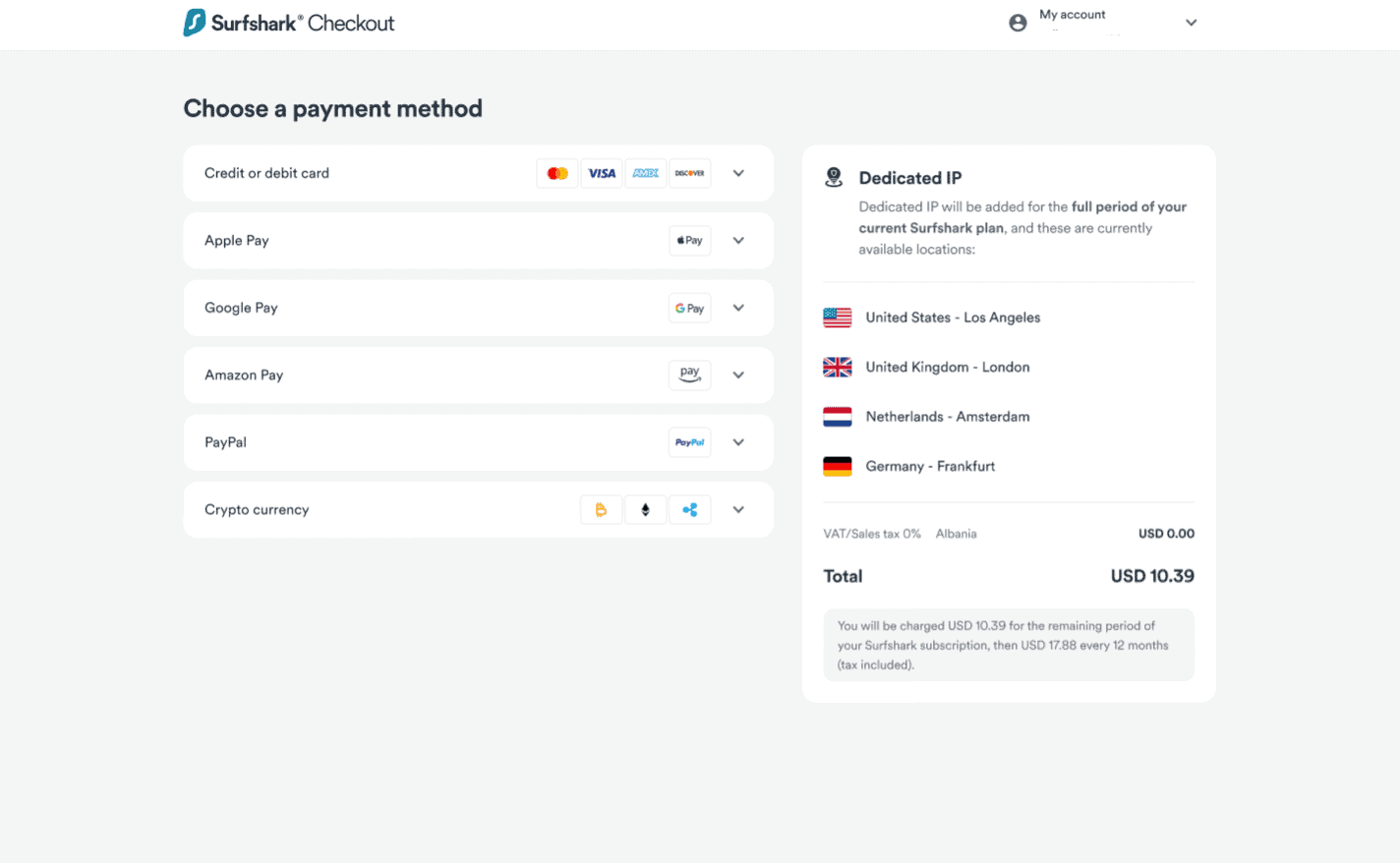This screenshot has width=1400, height=863.
Task: Click the Ripple currency icon
Action: (690, 510)
